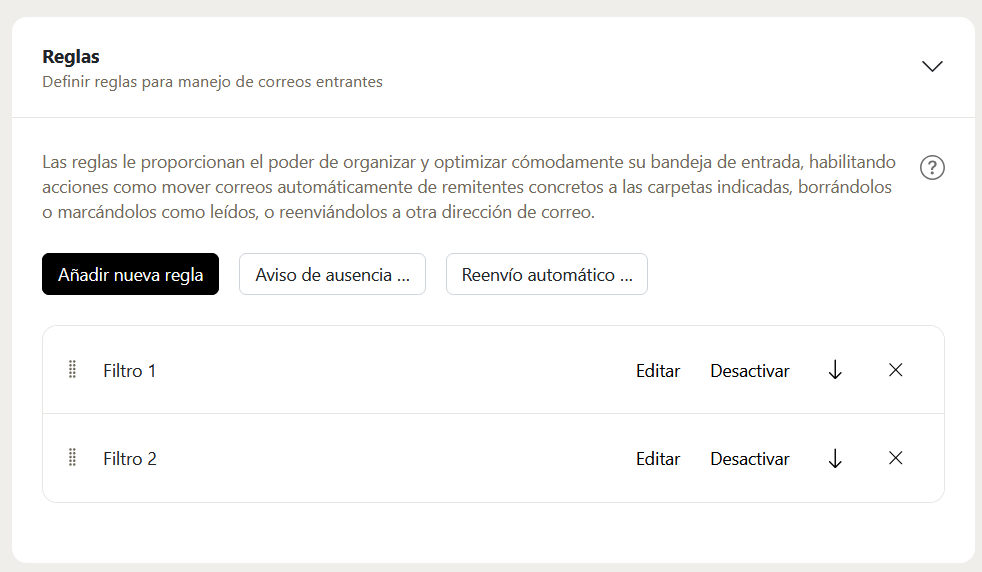Deactivate the Filtro 1 rule
This screenshot has width=982, height=572.
(750, 370)
